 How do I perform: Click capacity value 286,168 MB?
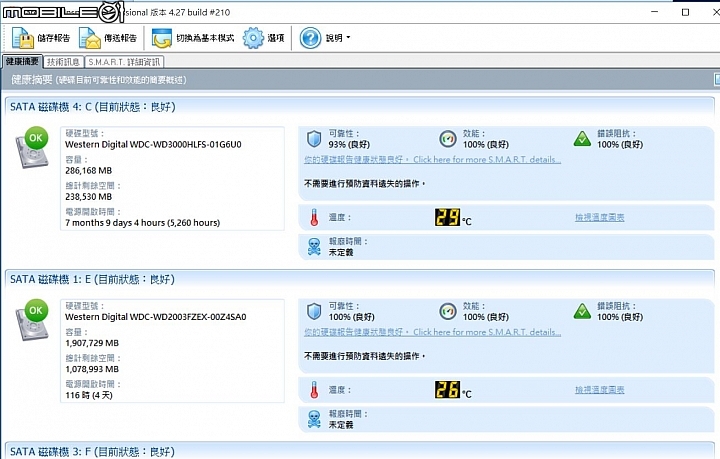click(x=89, y=171)
